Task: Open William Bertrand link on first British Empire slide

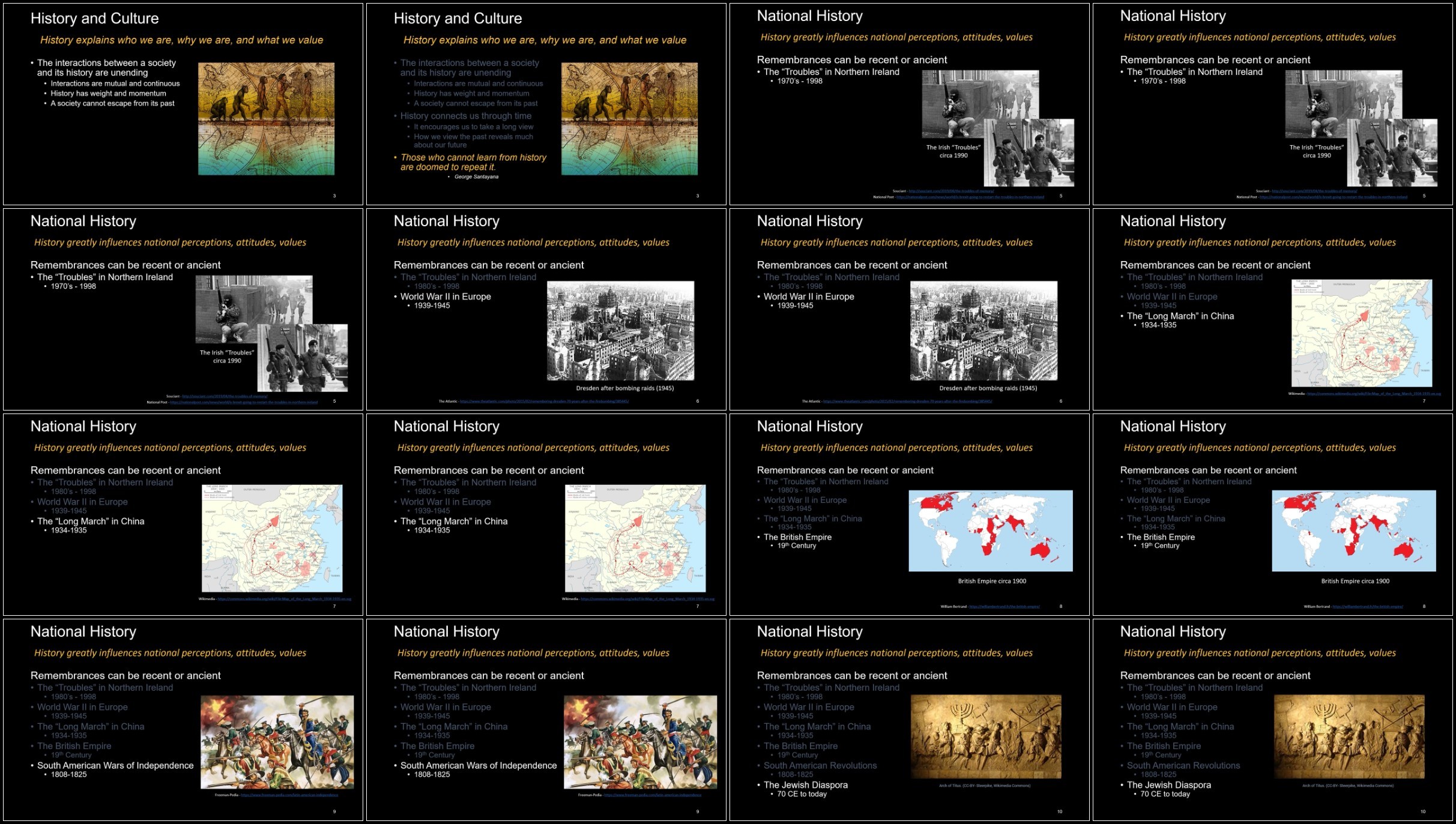Action: [x=1004, y=607]
